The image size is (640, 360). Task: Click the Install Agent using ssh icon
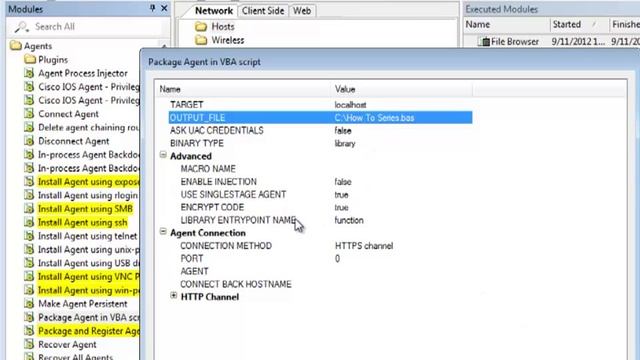click(29, 222)
